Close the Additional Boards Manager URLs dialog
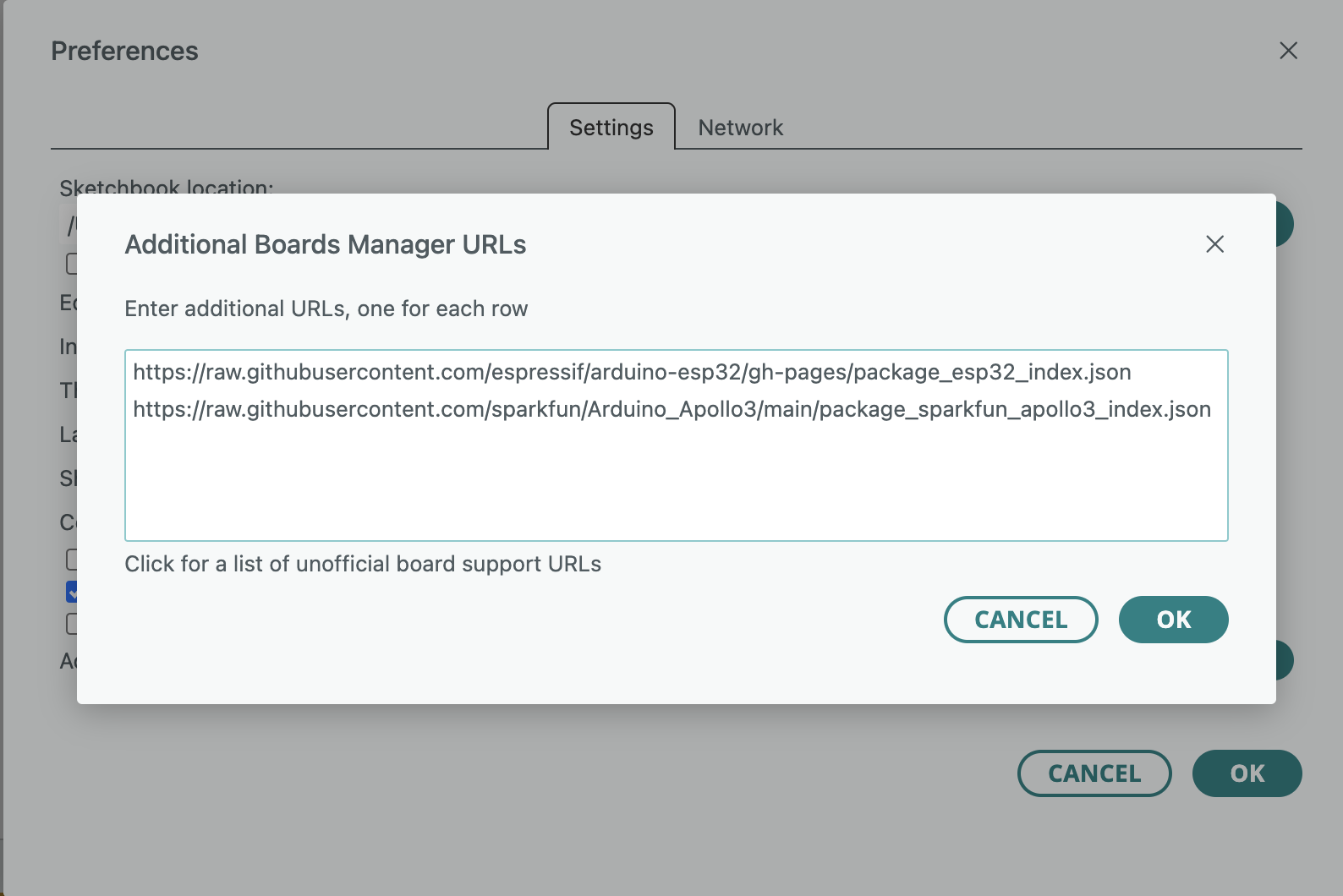 [1214, 244]
